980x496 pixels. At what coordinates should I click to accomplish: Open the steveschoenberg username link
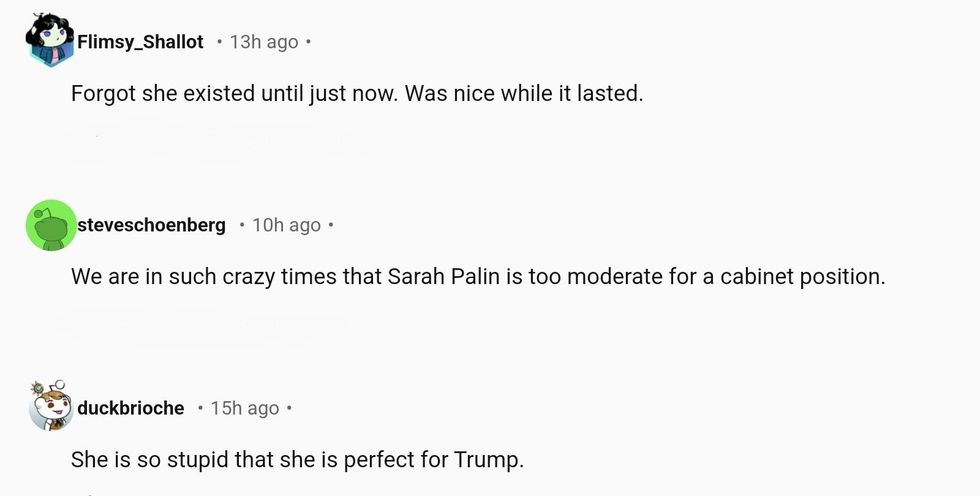tap(151, 225)
